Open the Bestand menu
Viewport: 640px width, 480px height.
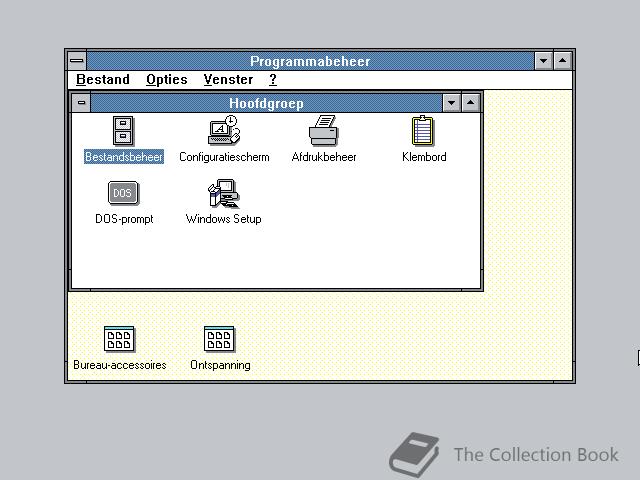(103, 79)
